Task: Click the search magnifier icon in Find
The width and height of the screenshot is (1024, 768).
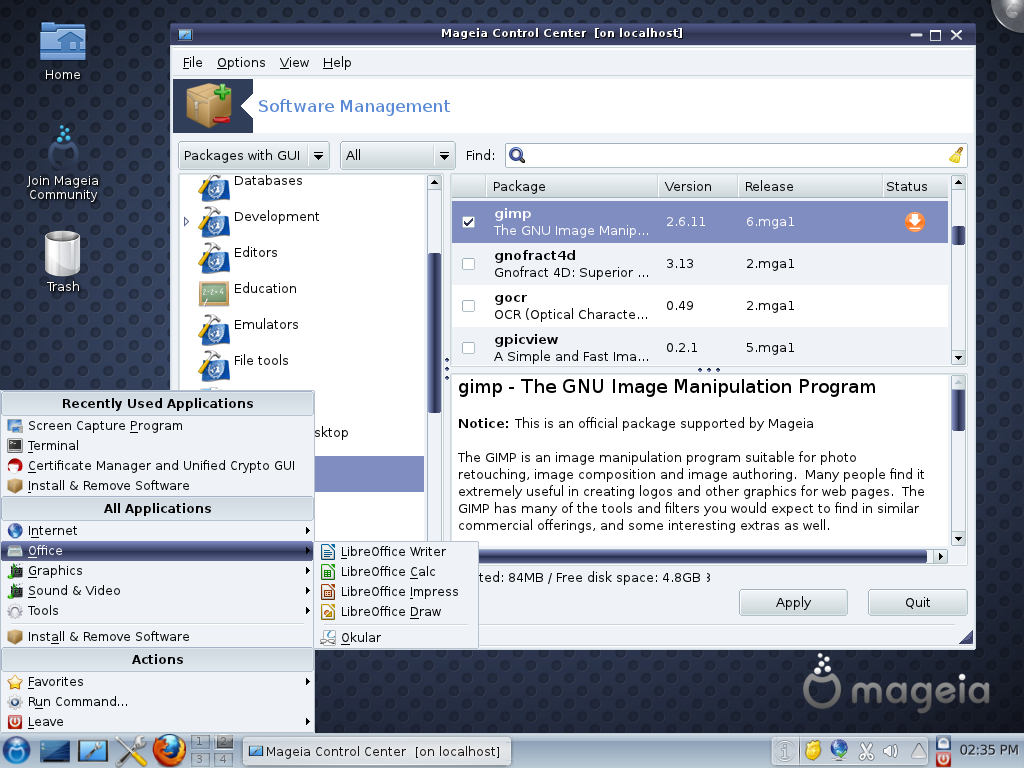Action: (x=517, y=155)
